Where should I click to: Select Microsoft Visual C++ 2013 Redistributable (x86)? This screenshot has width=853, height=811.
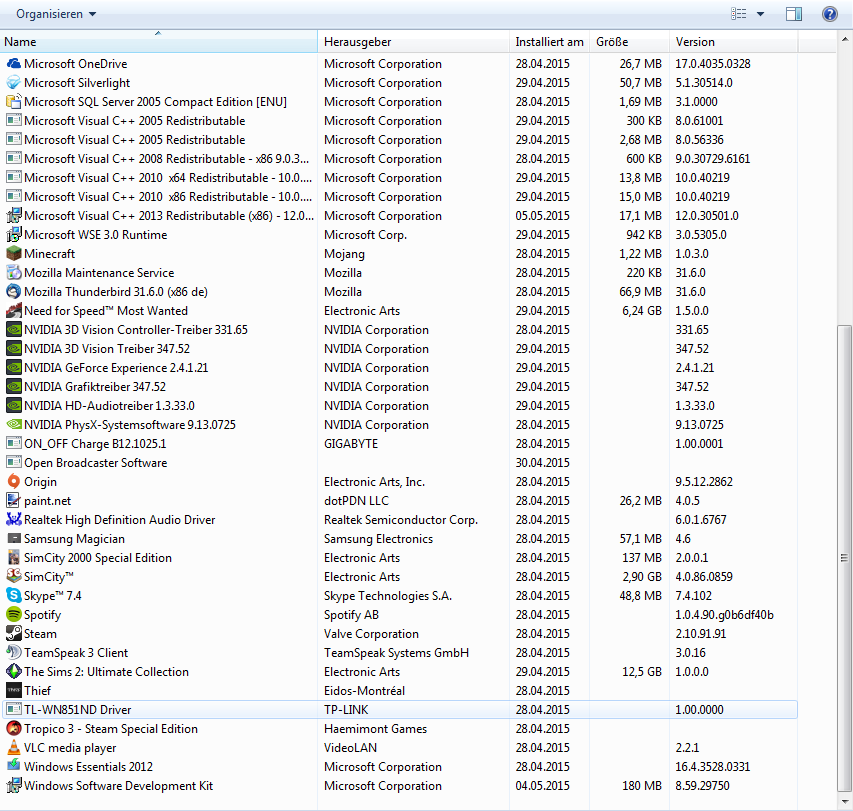(x=400, y=216)
